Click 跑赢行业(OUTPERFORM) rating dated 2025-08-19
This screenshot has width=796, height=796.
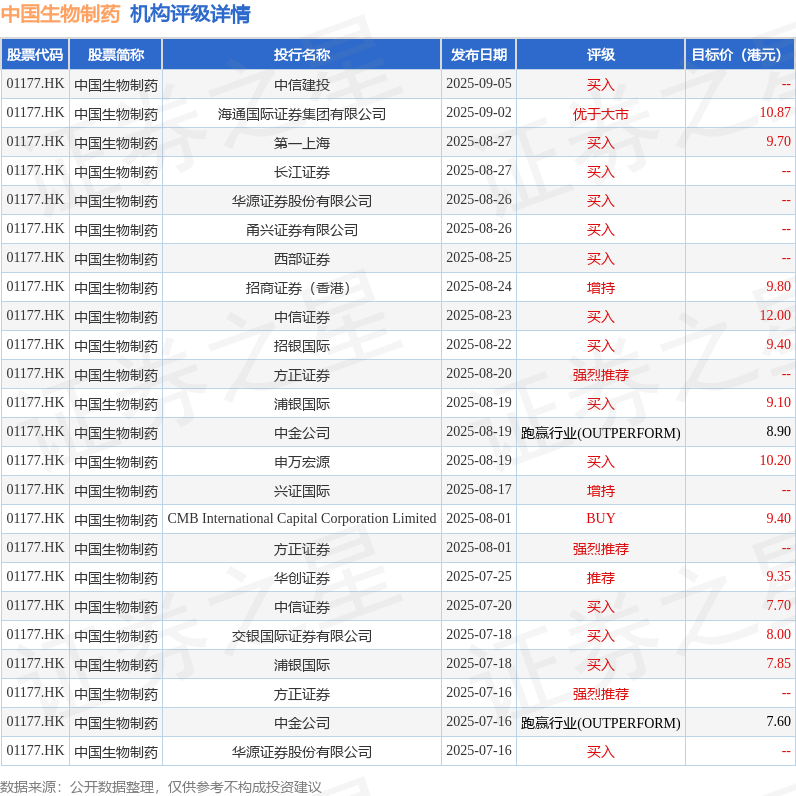pyautogui.click(x=601, y=433)
